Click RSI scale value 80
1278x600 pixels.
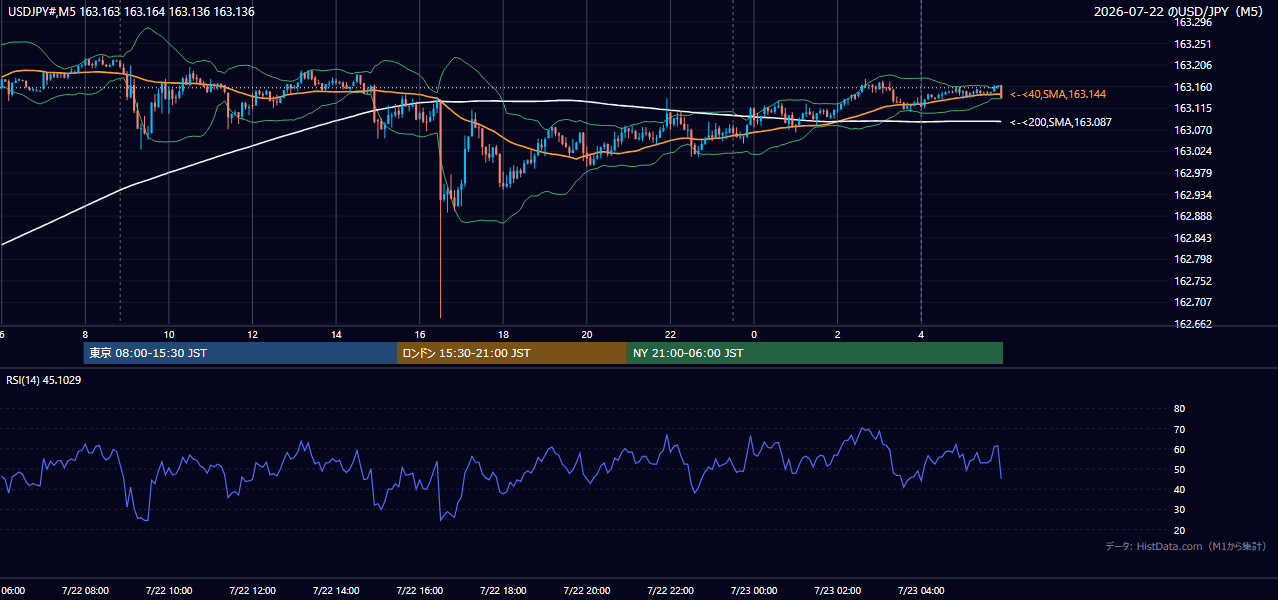click(x=1179, y=409)
